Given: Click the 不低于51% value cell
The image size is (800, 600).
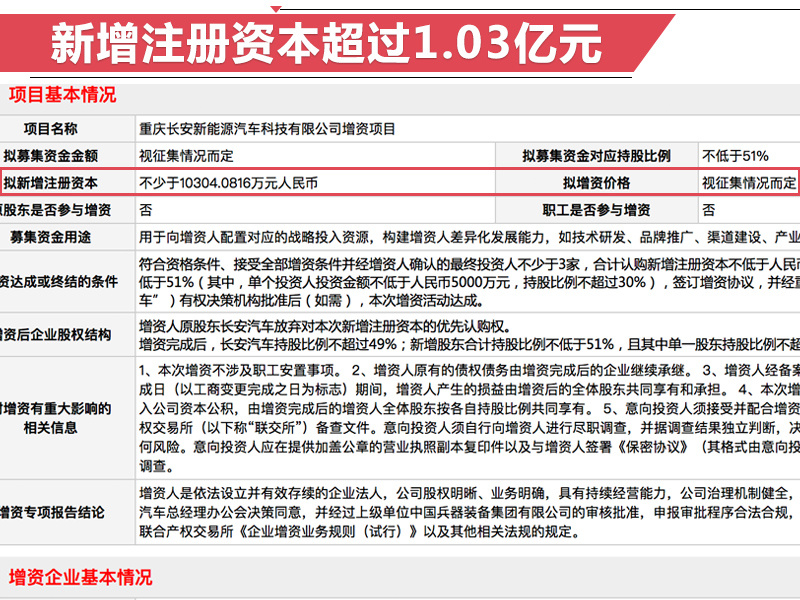Looking at the screenshot, I should click(x=735, y=156).
